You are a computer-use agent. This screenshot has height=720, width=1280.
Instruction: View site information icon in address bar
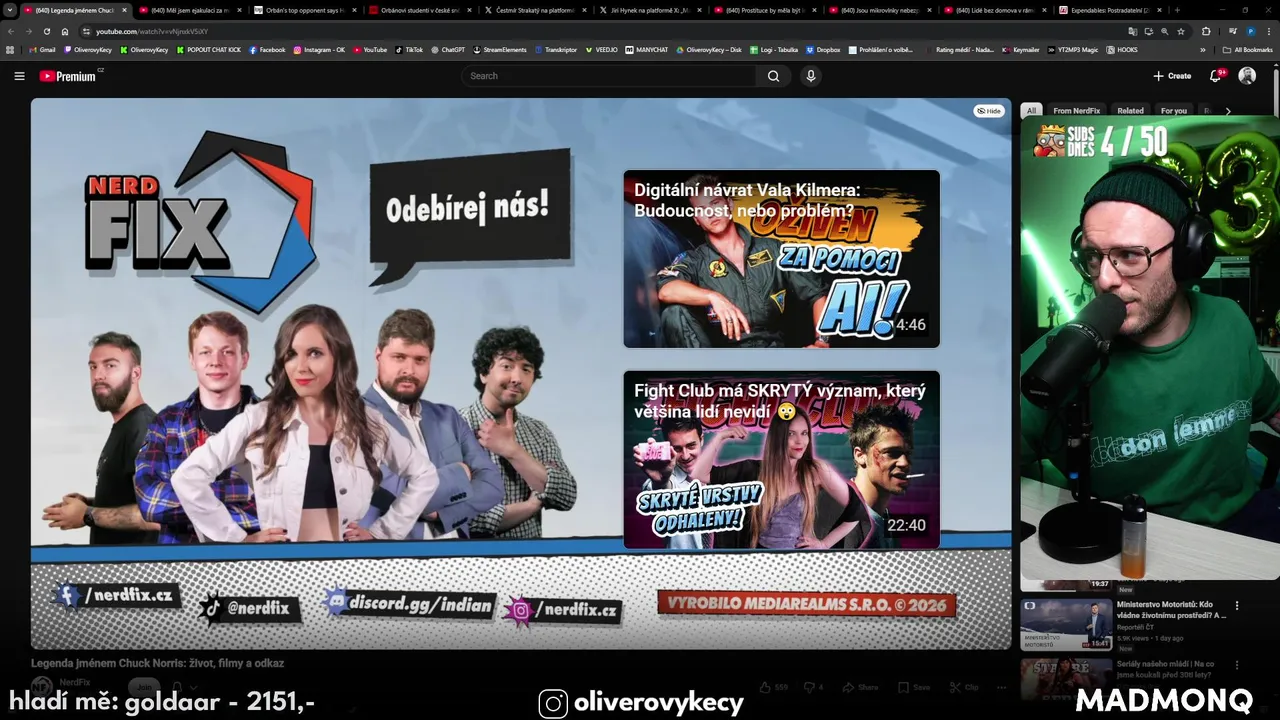[x=86, y=31]
